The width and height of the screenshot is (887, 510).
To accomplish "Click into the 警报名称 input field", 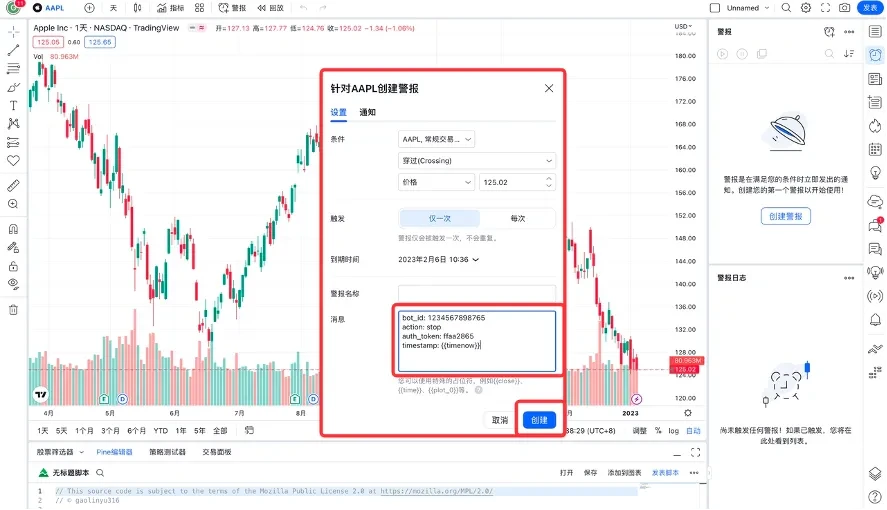I will 477,293.
